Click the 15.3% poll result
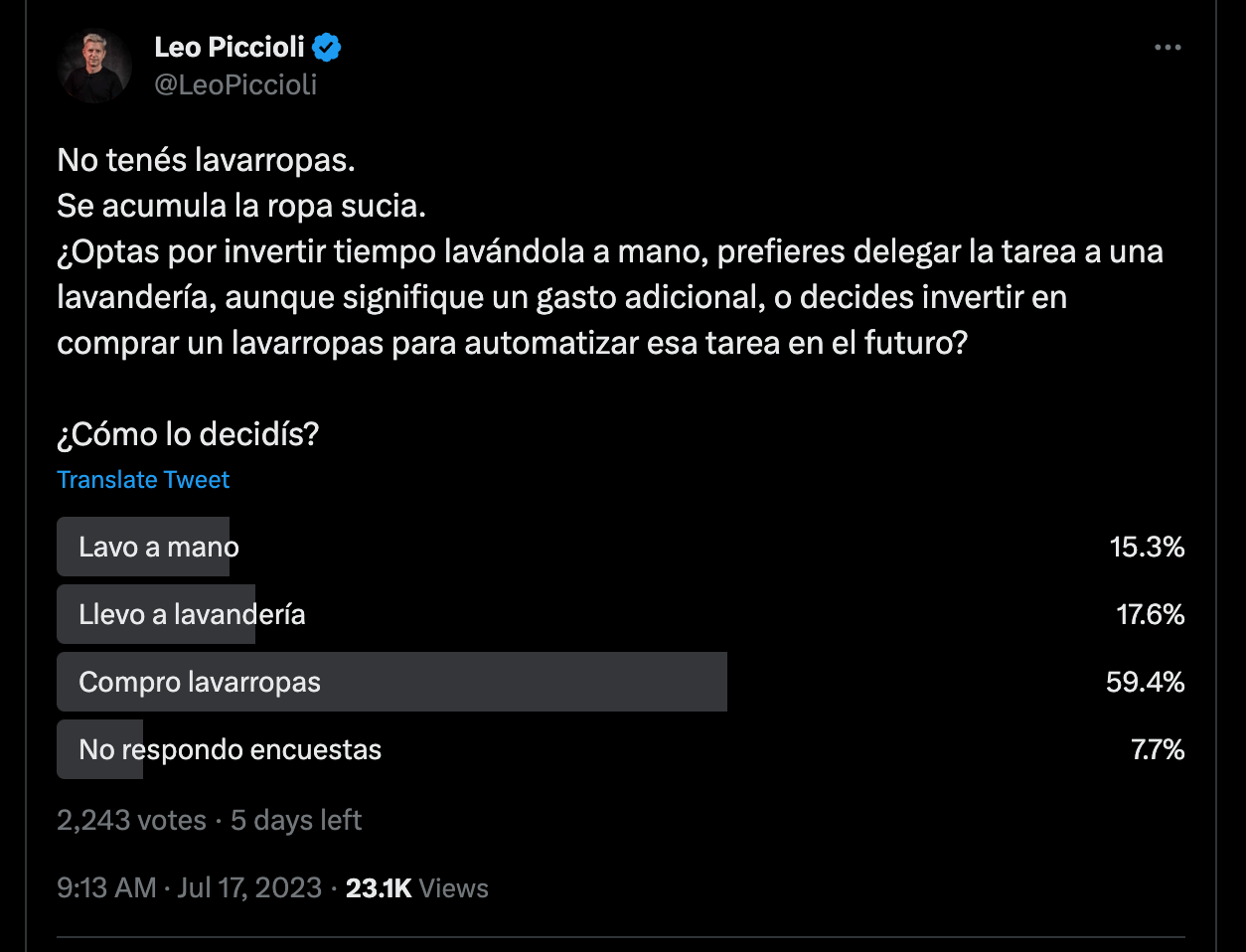 [x=1147, y=547]
